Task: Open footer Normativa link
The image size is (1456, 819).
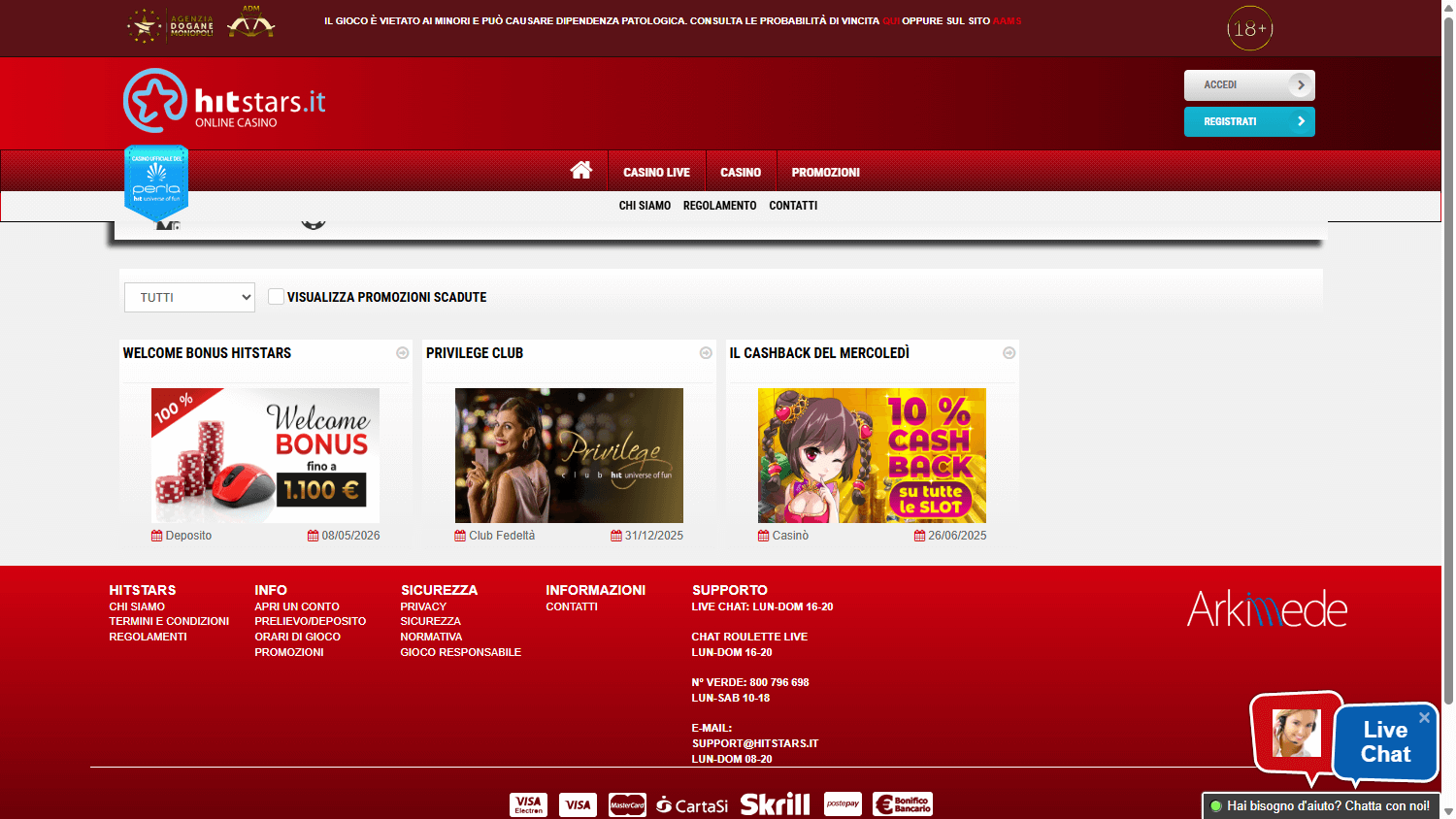Action: (431, 637)
